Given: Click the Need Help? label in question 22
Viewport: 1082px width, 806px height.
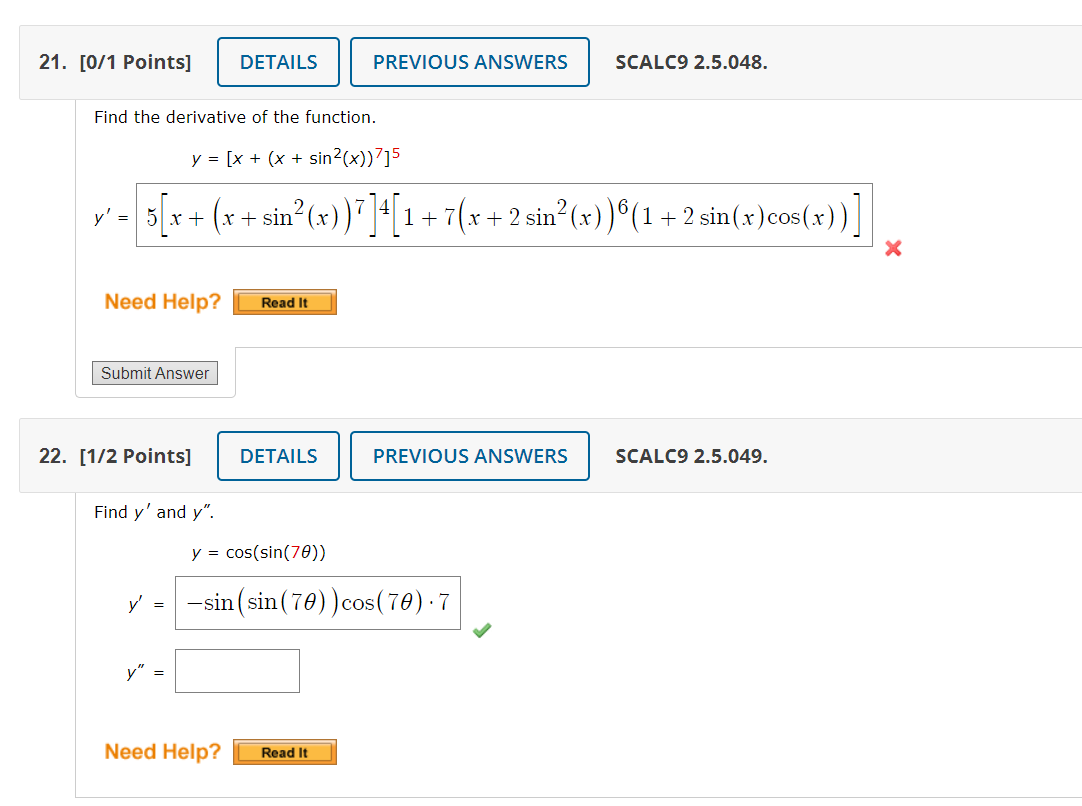Looking at the screenshot, I should point(162,751).
